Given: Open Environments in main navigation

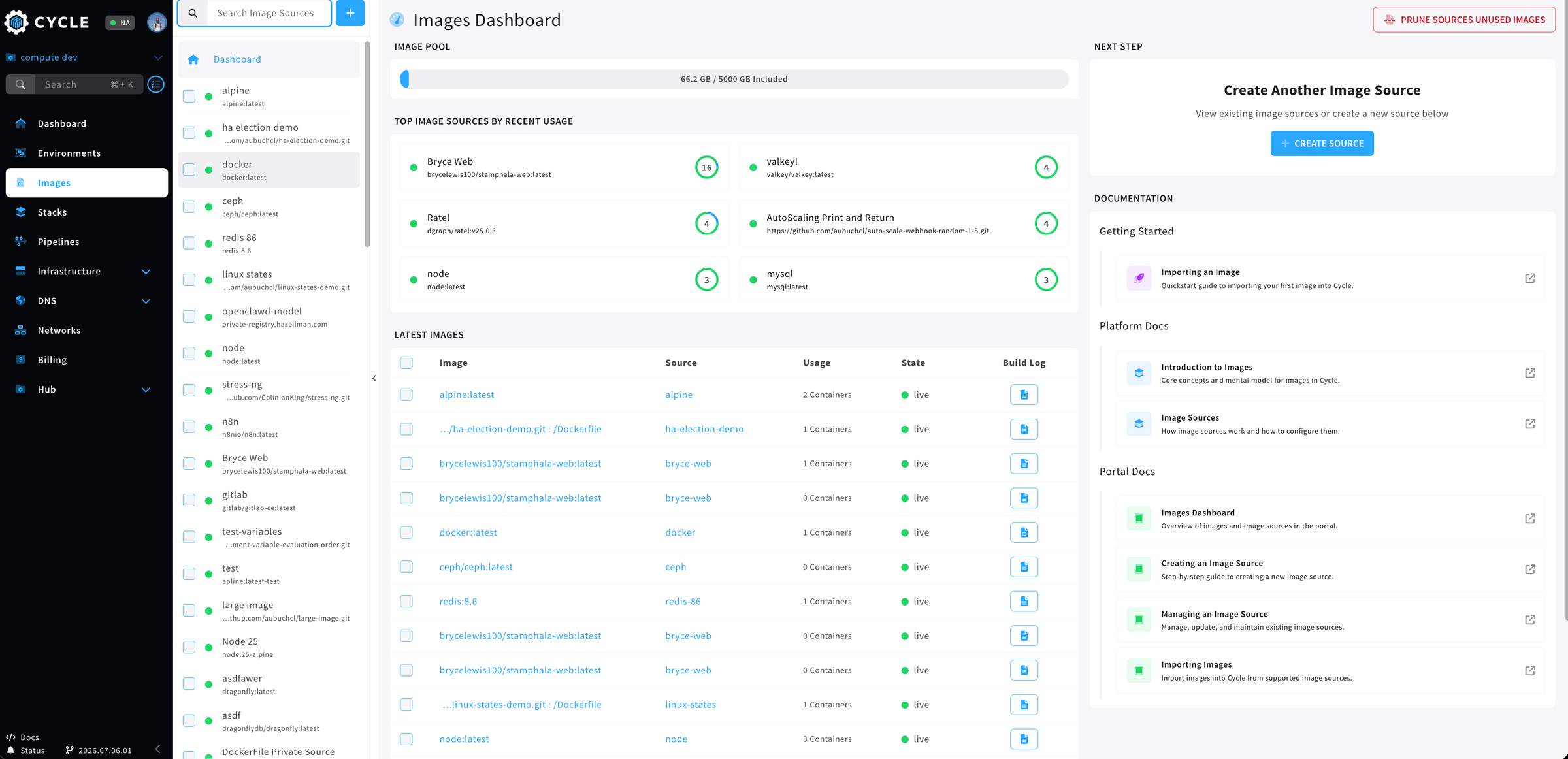Looking at the screenshot, I should coord(87,153).
